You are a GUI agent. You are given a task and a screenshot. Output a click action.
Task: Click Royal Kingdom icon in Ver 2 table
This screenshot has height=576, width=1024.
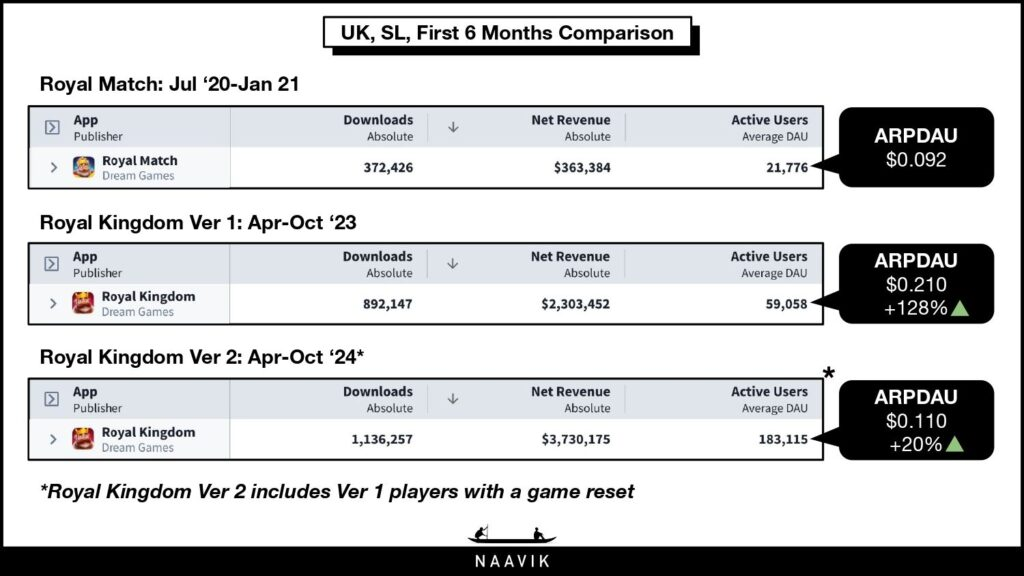coord(83,439)
